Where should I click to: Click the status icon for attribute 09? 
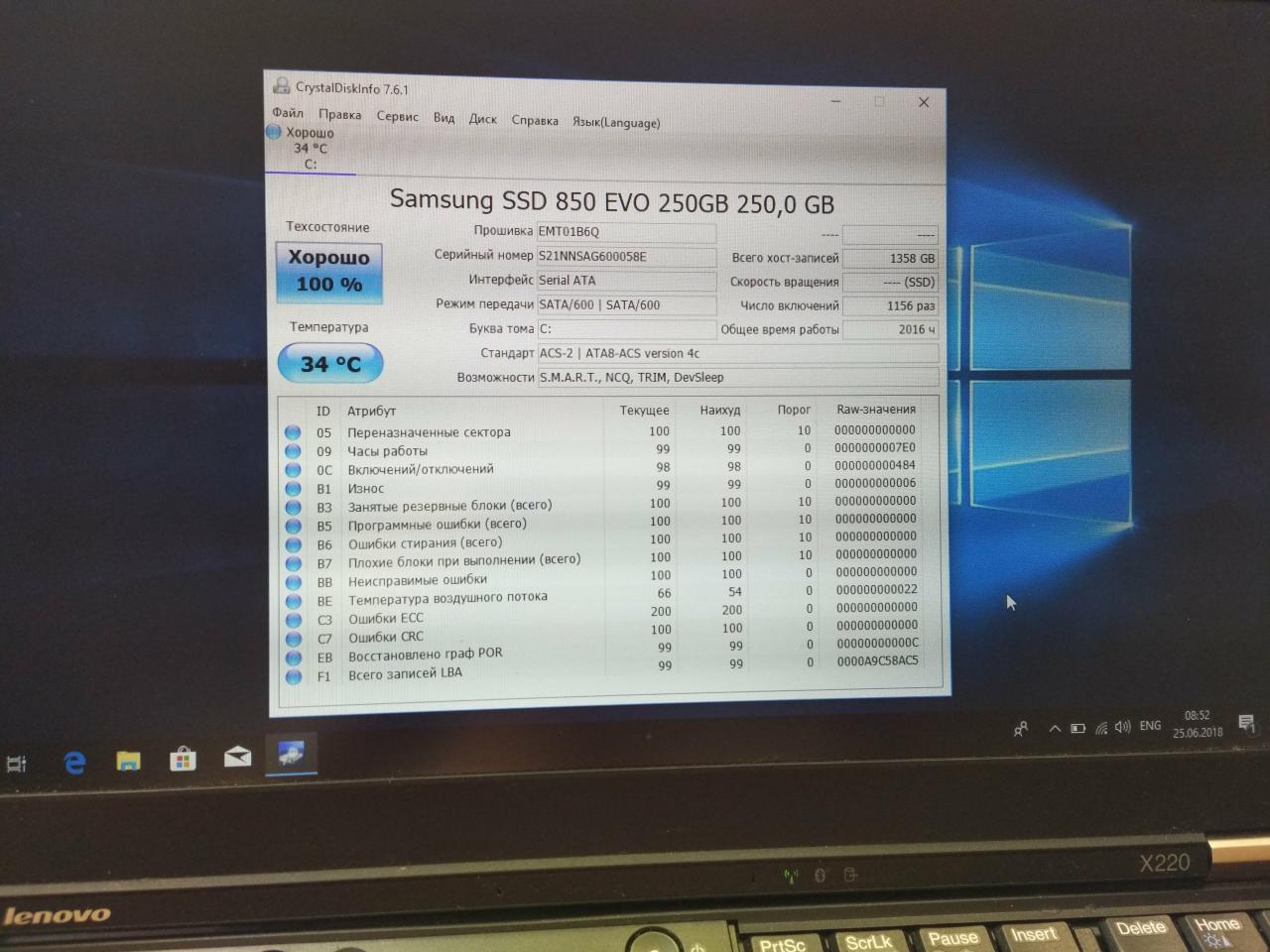[x=293, y=451]
